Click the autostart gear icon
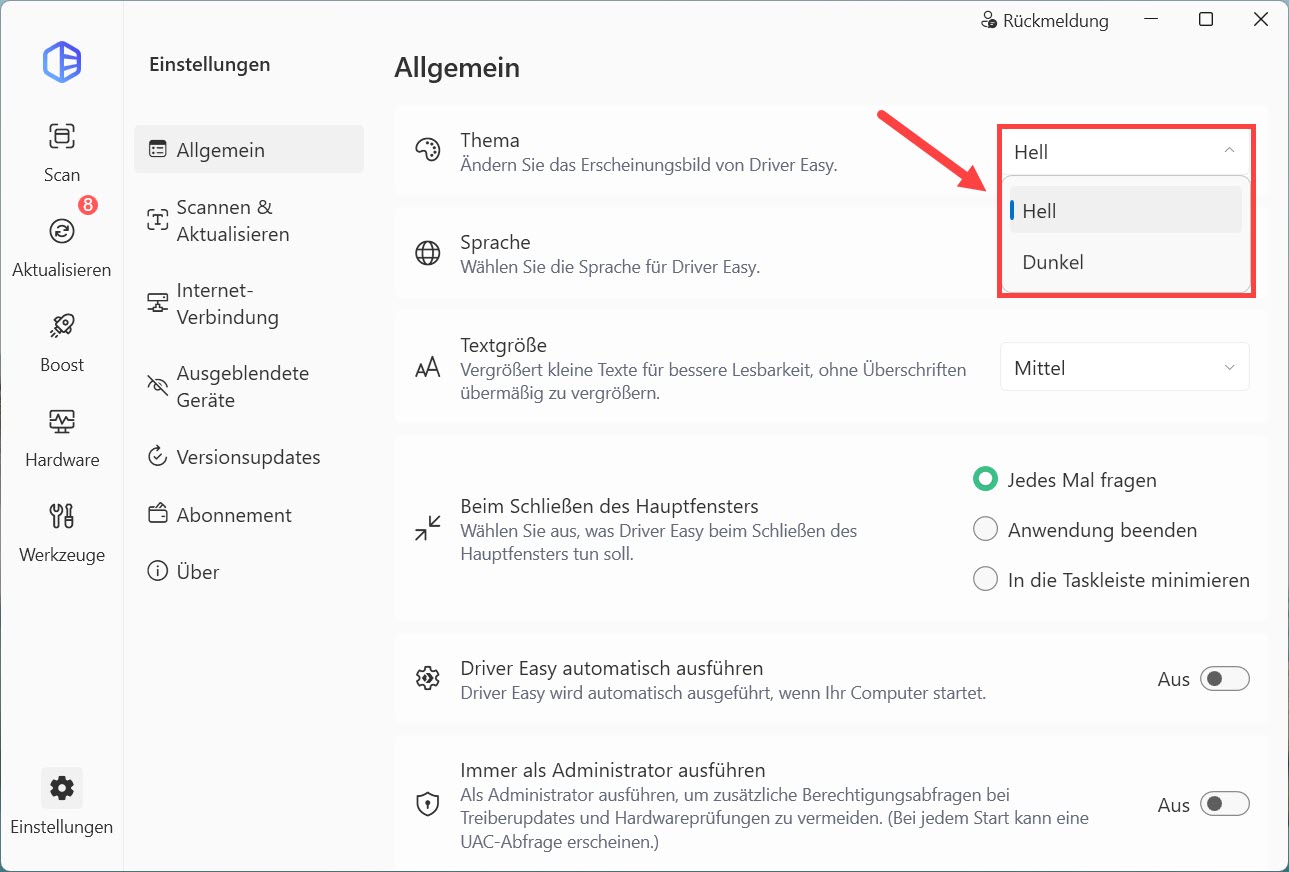The image size is (1289, 872). (x=427, y=679)
